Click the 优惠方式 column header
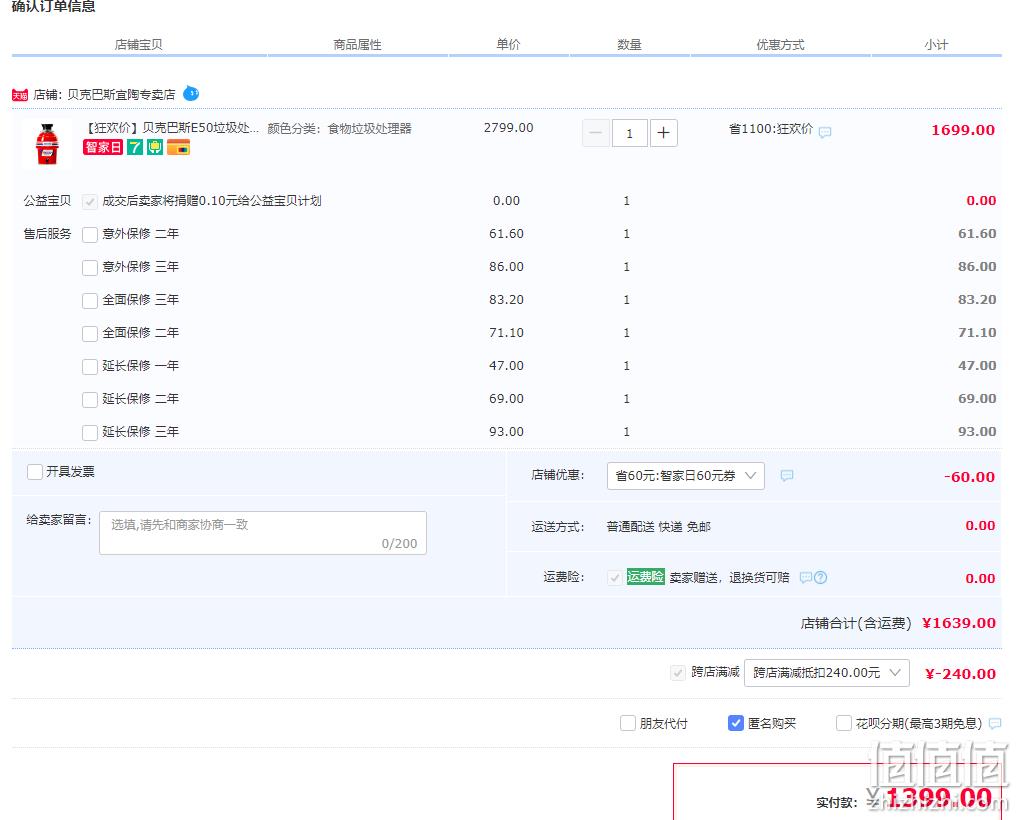 [x=780, y=45]
